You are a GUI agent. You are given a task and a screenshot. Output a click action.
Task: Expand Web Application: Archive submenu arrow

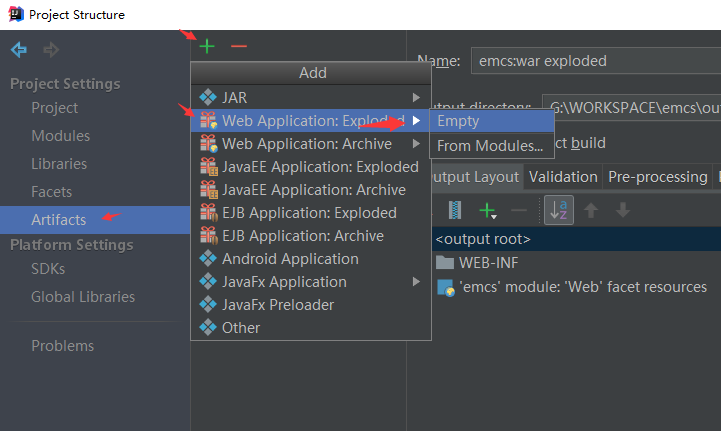pyautogui.click(x=416, y=144)
